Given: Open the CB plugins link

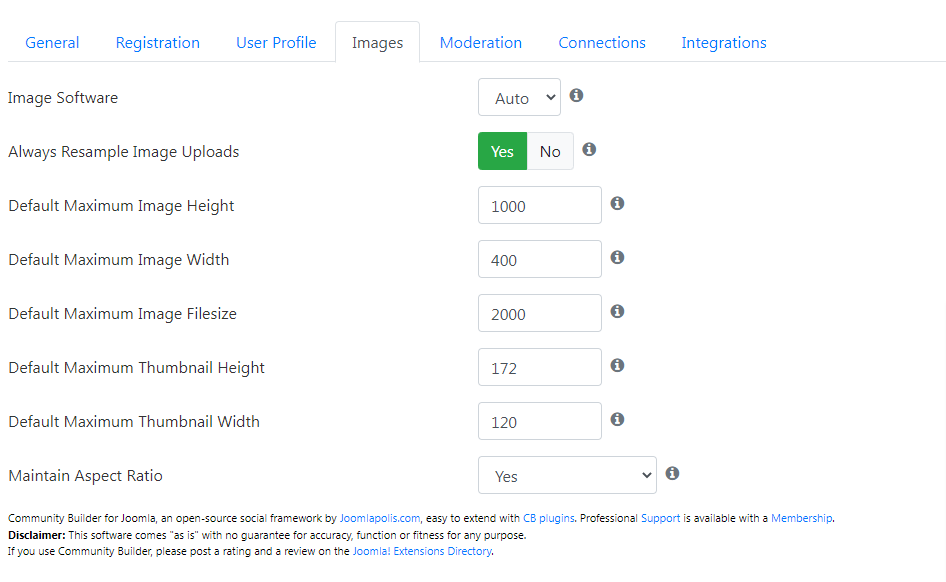Looking at the screenshot, I should click(548, 519).
